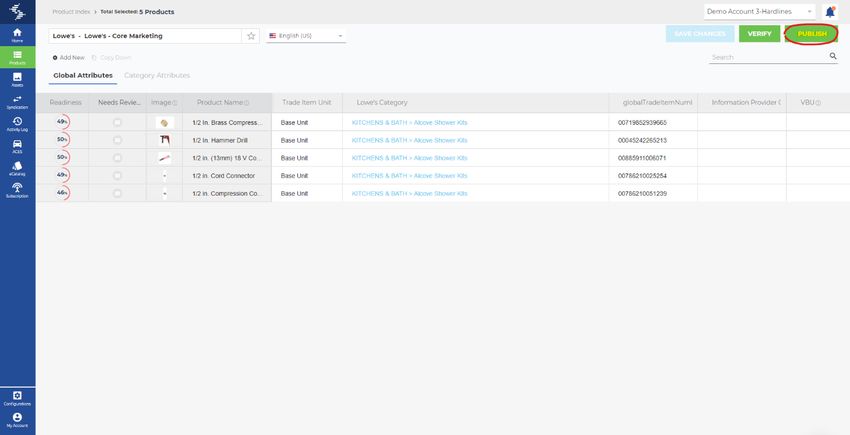This screenshot has height=435, width=850.
Task: Open the Lowe's - Core Marketing selector
Action: (x=145, y=36)
